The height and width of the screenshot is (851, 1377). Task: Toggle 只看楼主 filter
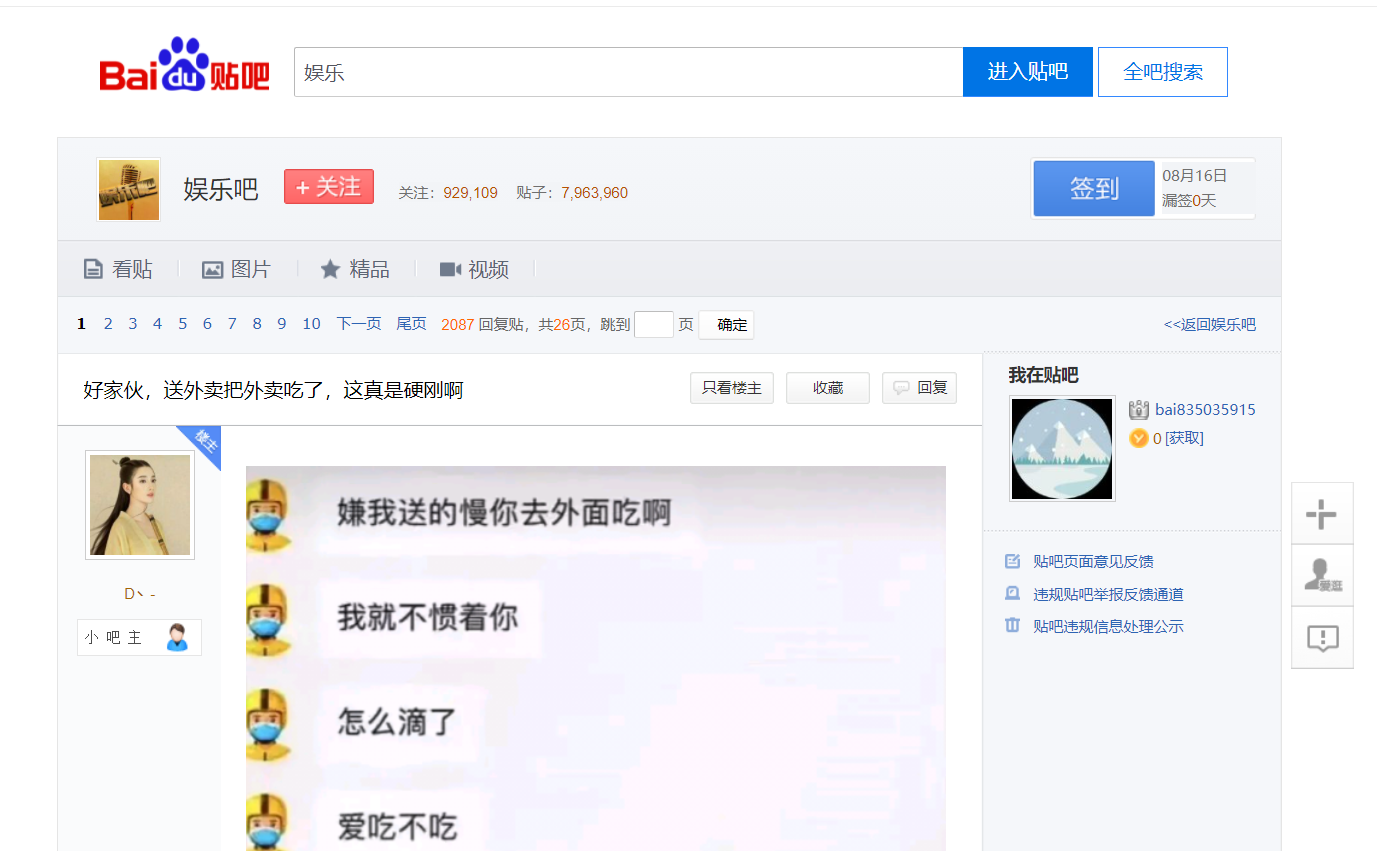tap(731, 388)
